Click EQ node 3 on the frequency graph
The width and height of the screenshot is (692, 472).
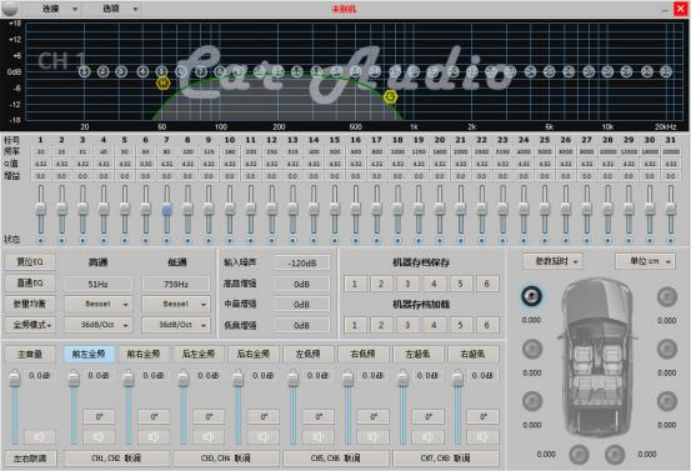121,71
